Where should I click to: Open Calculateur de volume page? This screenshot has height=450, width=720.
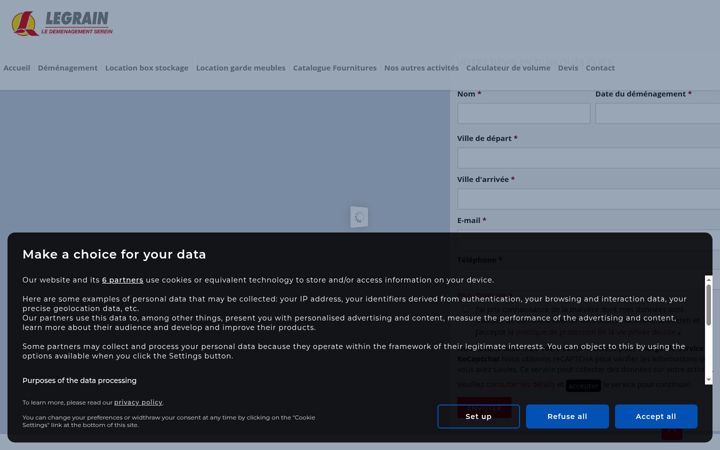508,68
